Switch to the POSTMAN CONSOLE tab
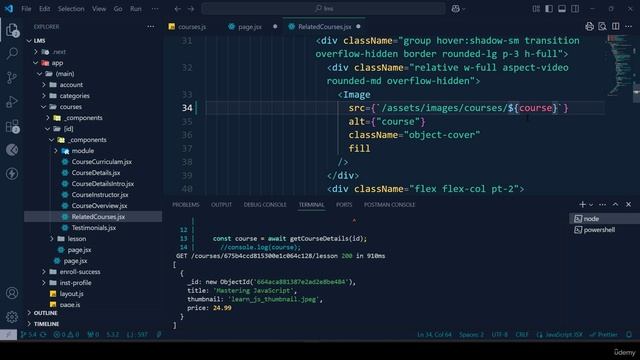 389,204
